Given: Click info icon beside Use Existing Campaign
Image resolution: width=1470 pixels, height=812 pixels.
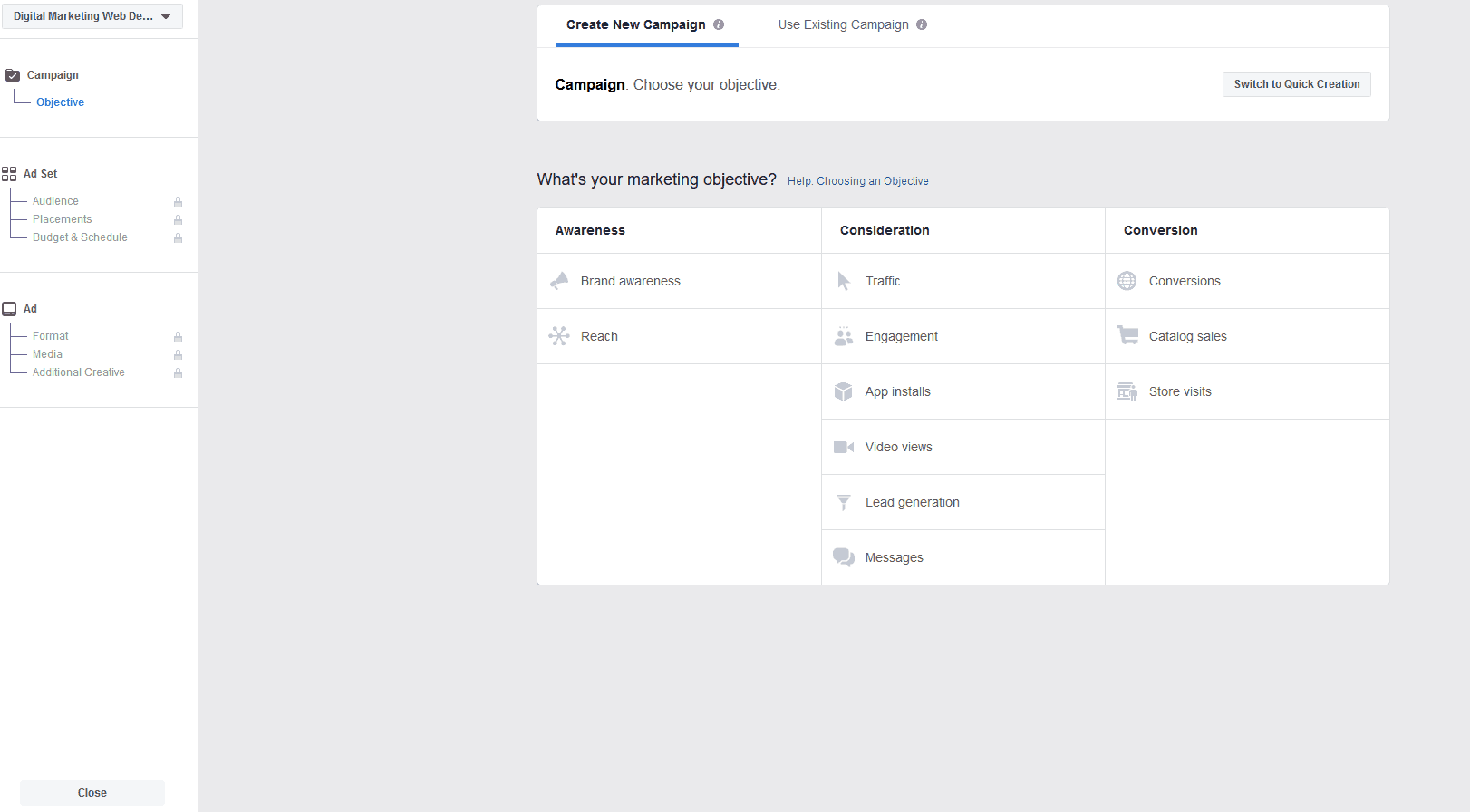Looking at the screenshot, I should click(922, 24).
